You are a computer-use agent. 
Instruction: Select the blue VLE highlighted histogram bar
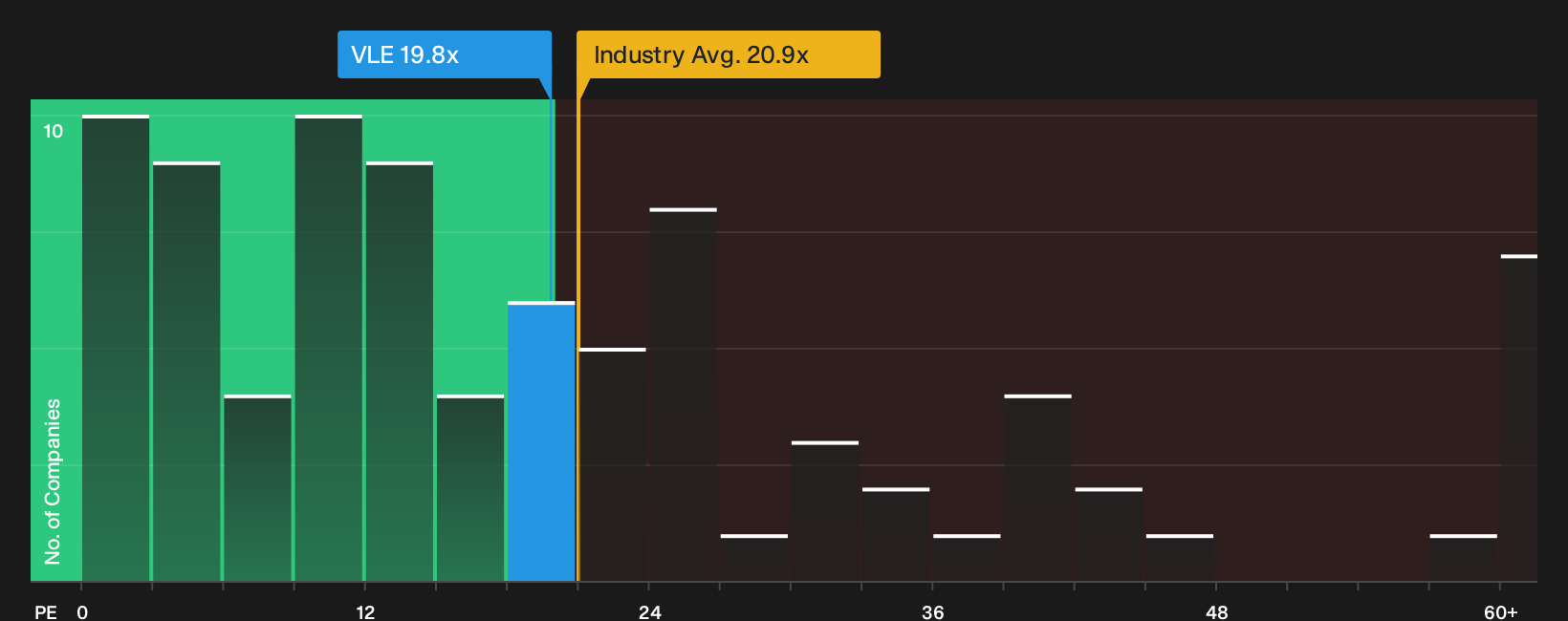tap(541, 441)
